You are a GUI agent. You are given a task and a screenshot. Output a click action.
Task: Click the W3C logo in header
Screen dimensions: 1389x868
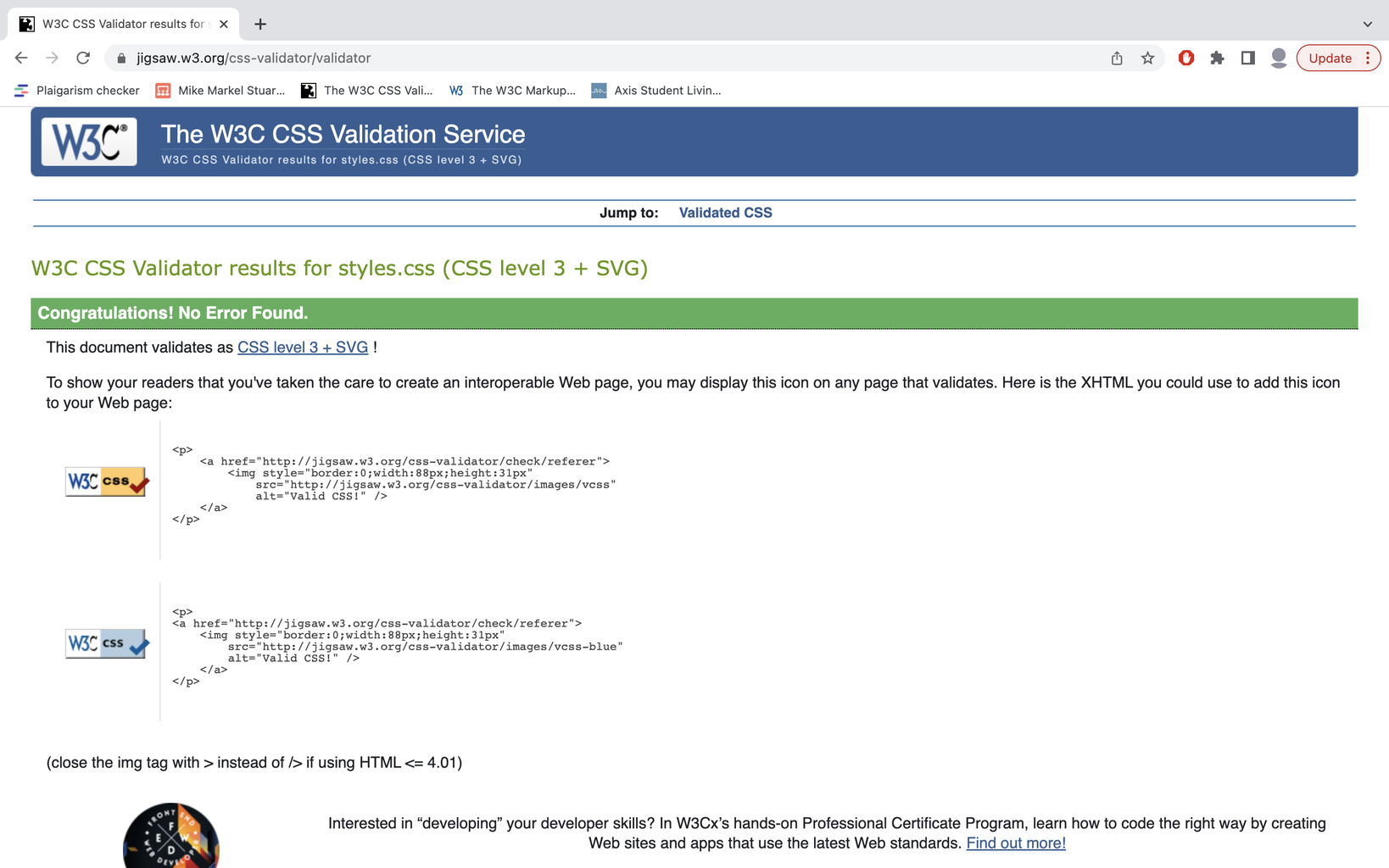pos(89,142)
